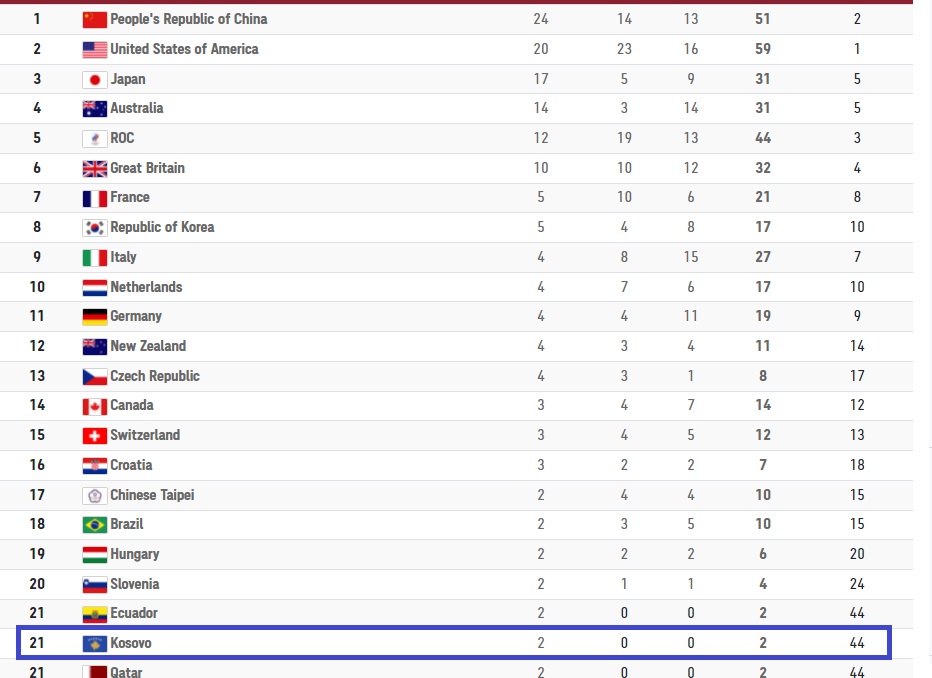Click the Brazil flag icon
Viewport: 932px width, 678px height.
pos(95,525)
